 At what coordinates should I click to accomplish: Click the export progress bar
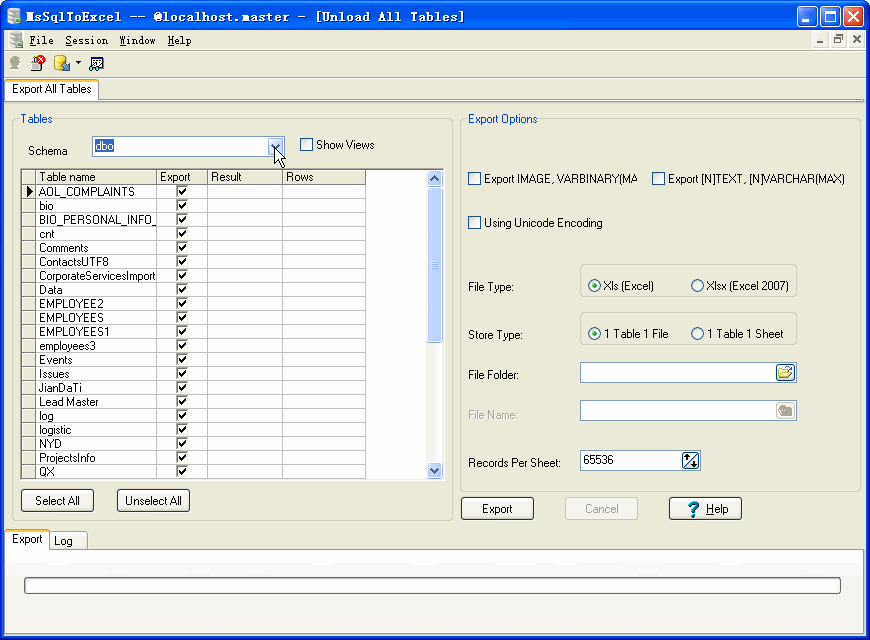432,586
